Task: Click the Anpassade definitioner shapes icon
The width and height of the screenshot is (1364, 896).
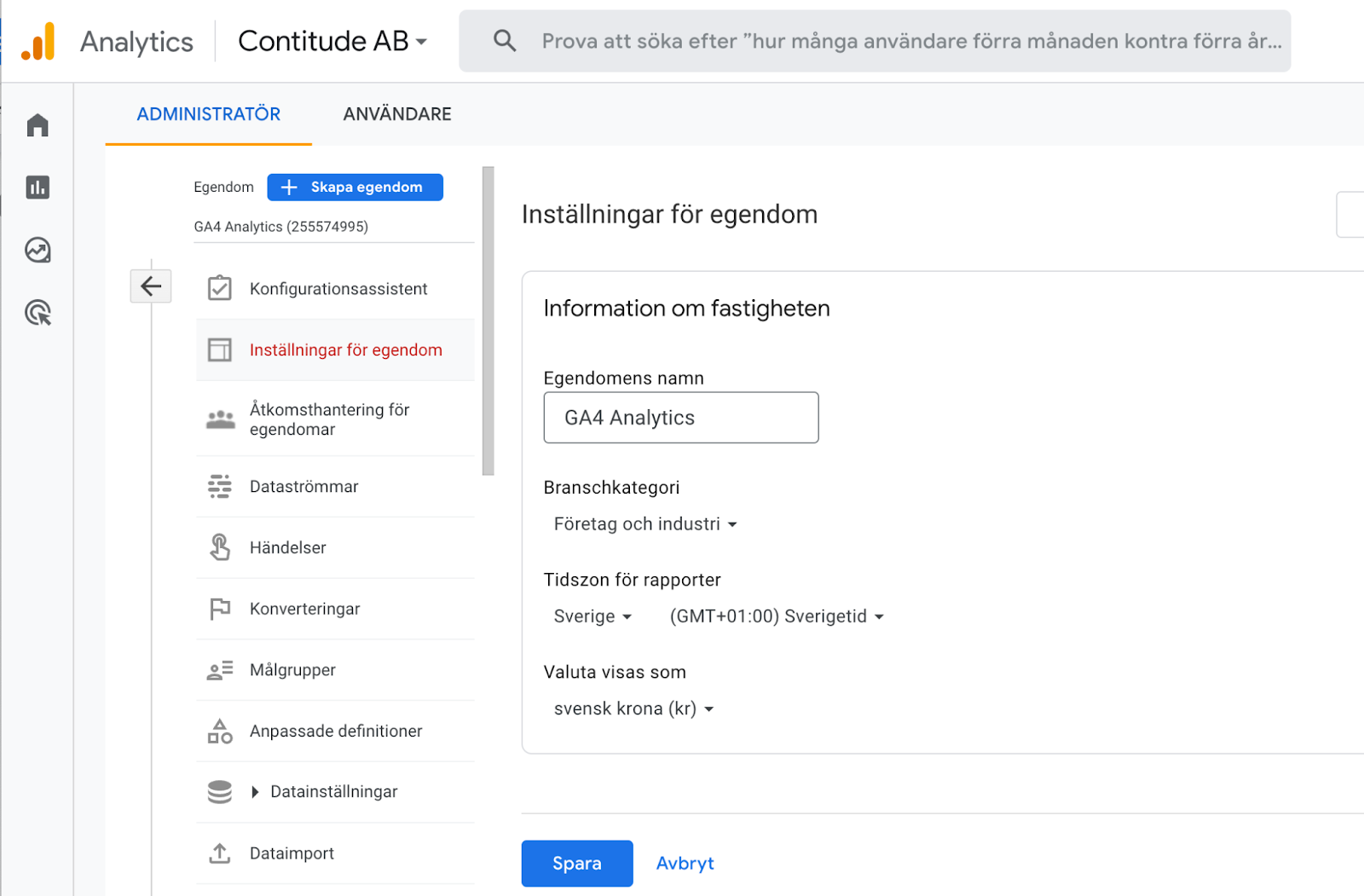Action: 220,731
